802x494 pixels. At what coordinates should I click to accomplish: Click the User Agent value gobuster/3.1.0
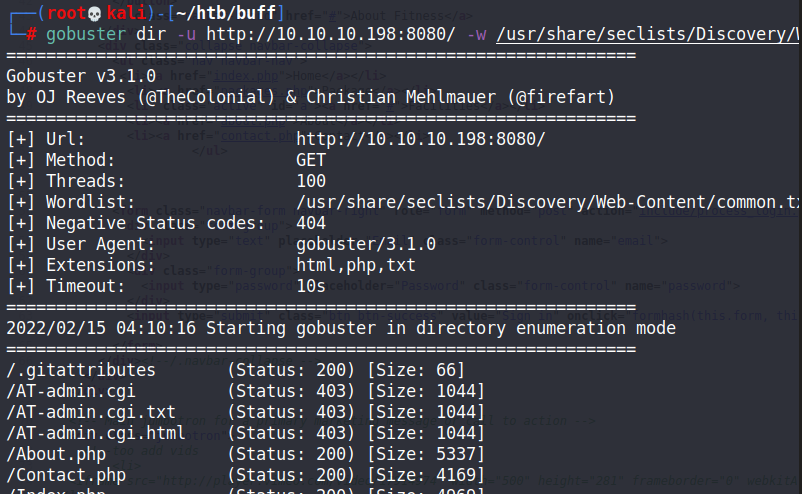(x=367, y=244)
